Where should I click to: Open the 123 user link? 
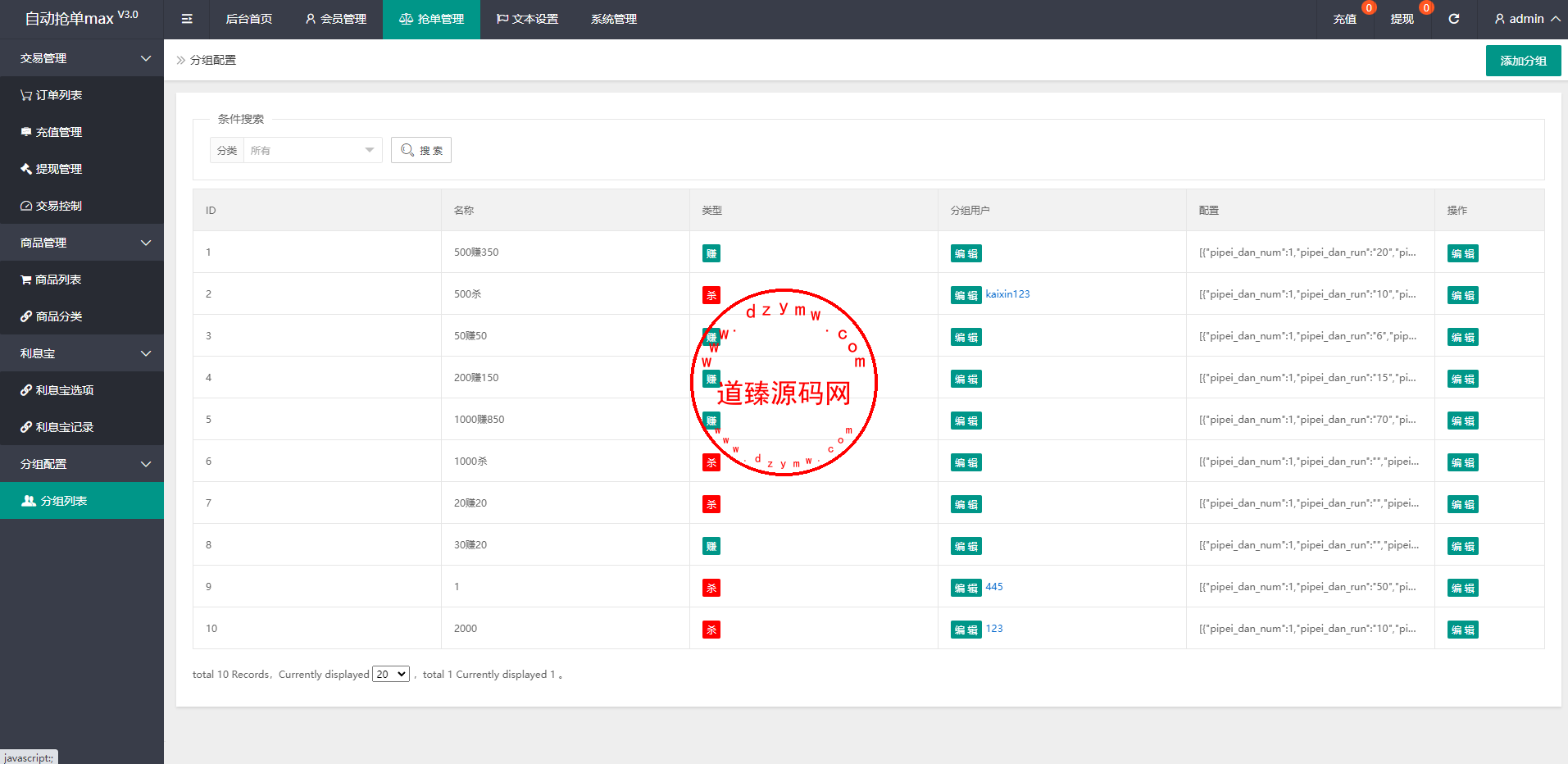pos(994,628)
